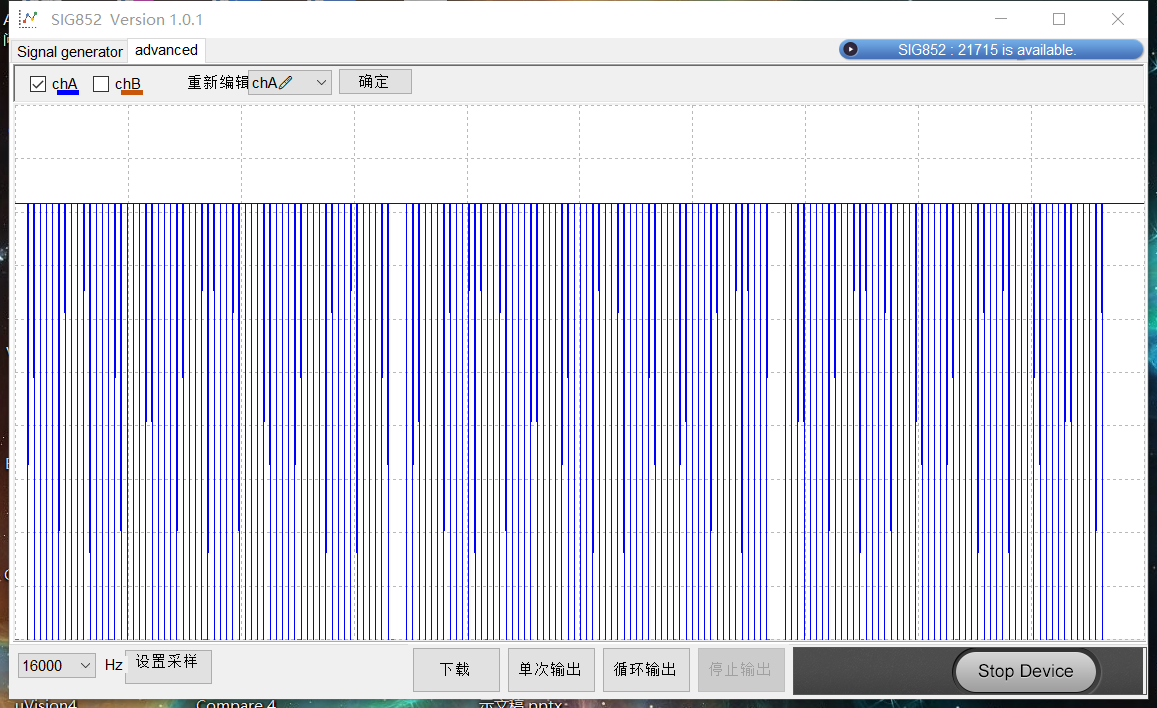1157x708 pixels.
Task: Minimize the SIG852 window
Action: tap(1001, 19)
